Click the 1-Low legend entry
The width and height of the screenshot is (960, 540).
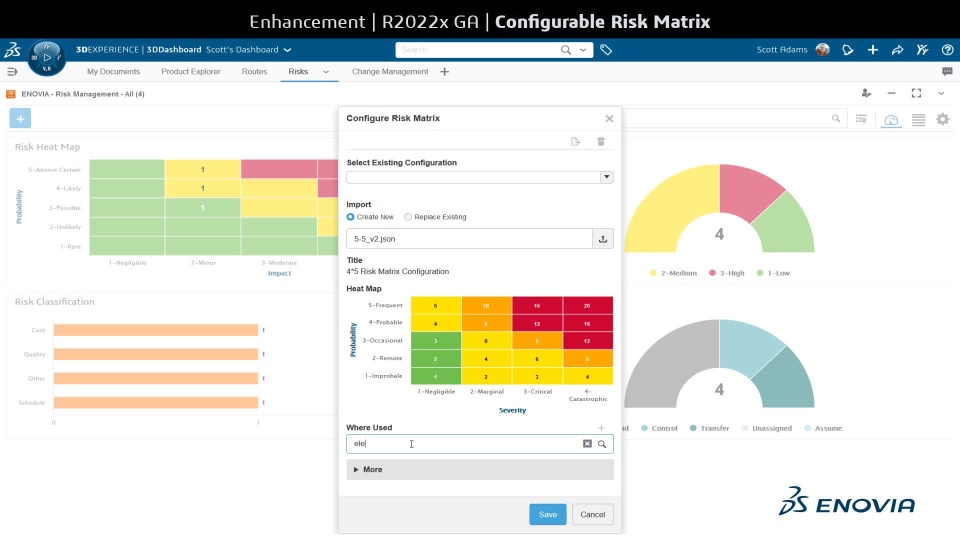pos(773,273)
